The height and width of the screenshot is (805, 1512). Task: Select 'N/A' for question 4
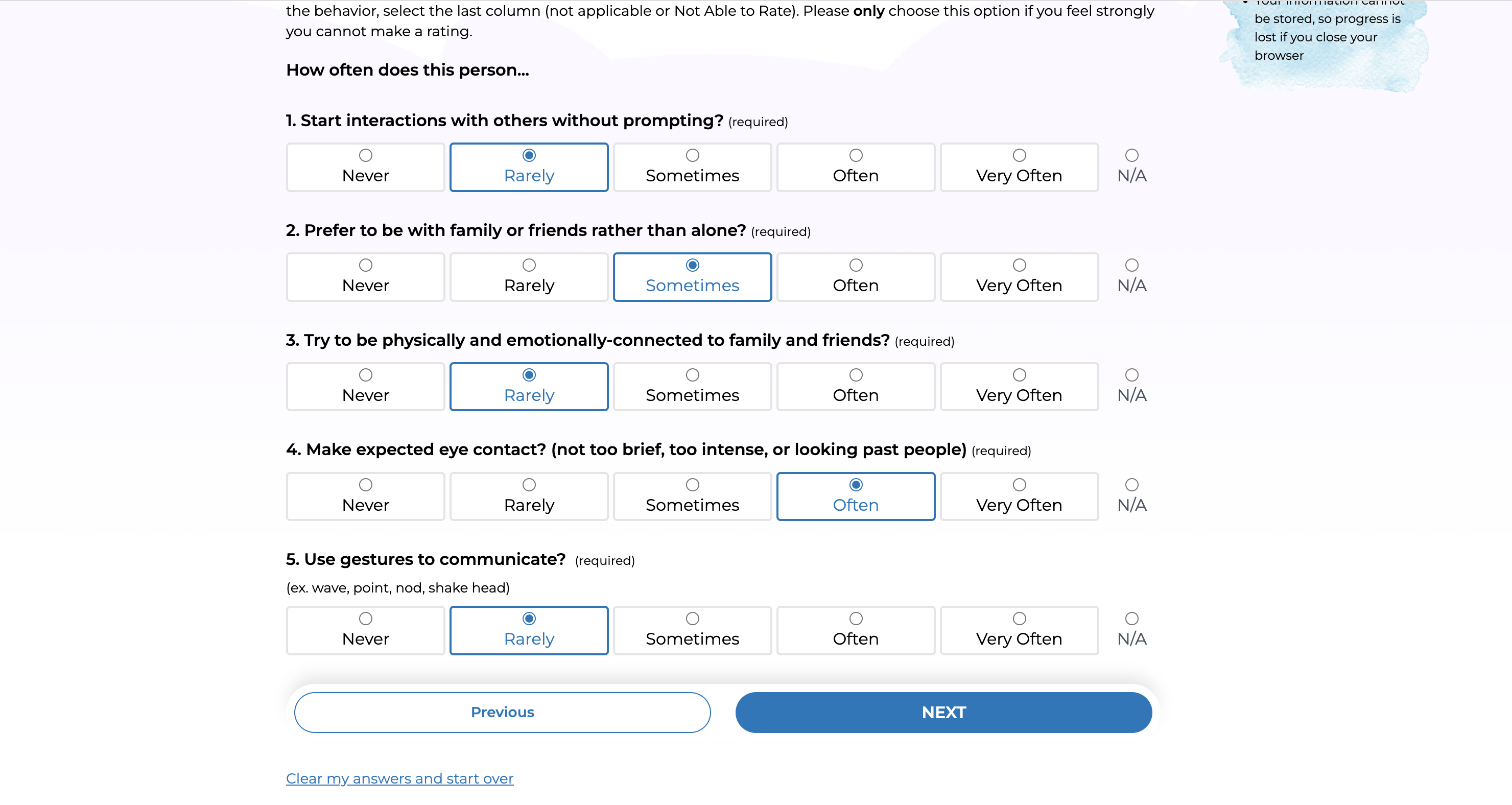1131,485
